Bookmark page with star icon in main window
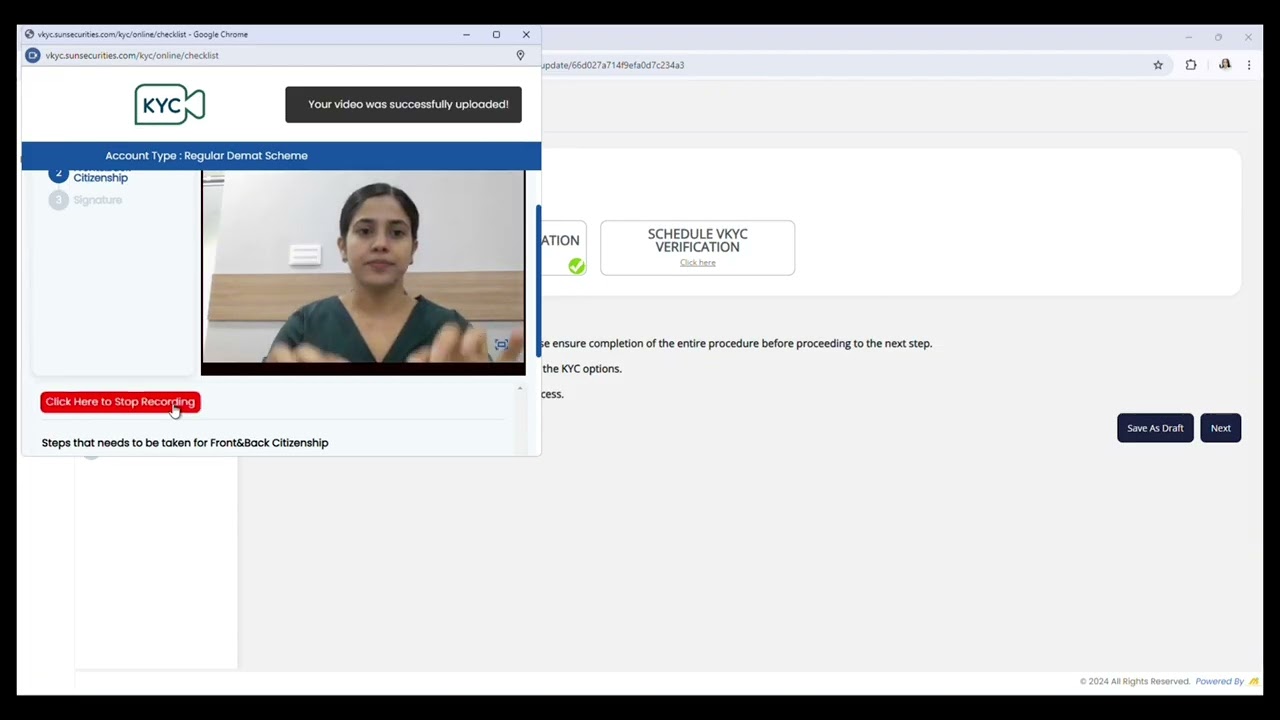This screenshot has height=720, width=1280. point(1158,65)
